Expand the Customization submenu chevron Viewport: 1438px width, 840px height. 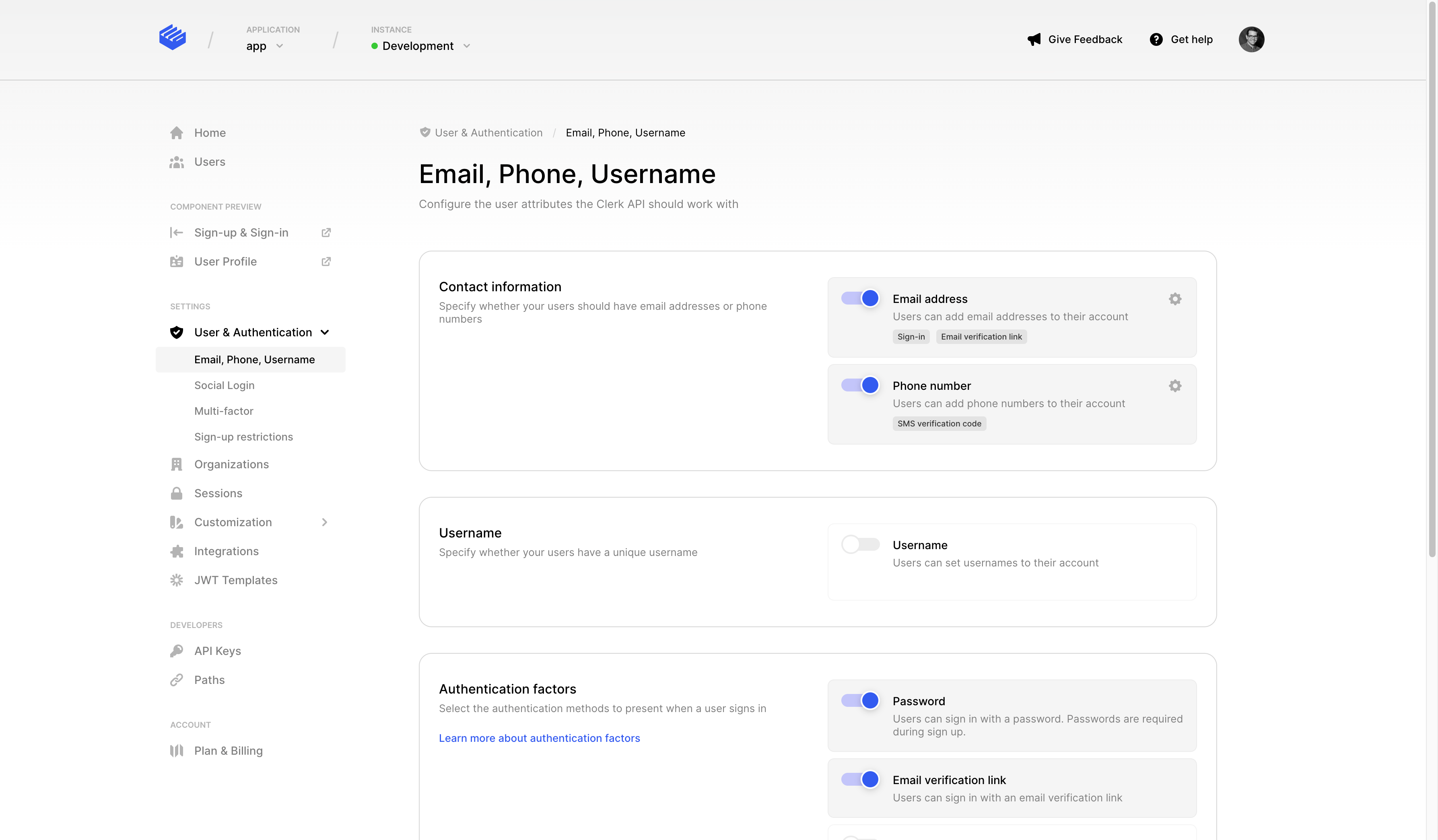[324, 522]
